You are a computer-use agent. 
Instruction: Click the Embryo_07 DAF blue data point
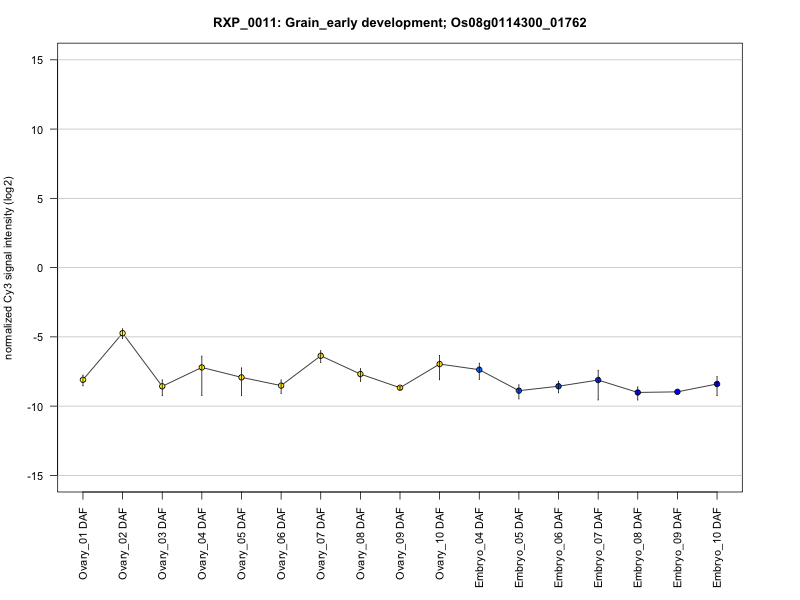[598, 380]
